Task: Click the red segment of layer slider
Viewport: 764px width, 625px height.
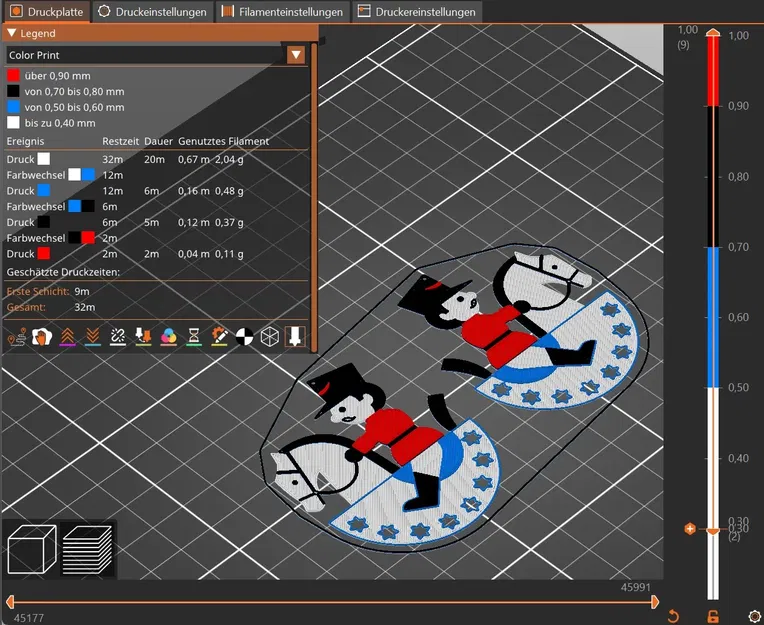Action: point(713,71)
